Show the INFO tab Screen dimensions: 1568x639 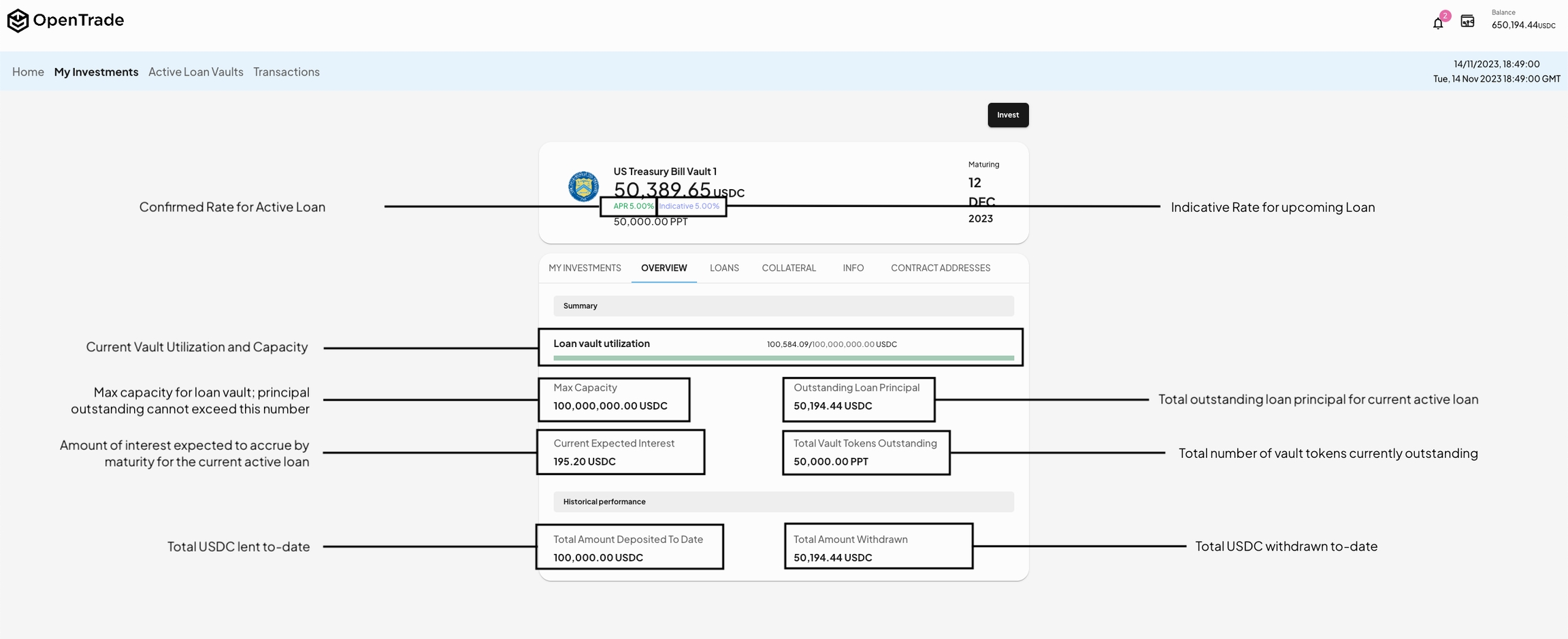coord(853,268)
